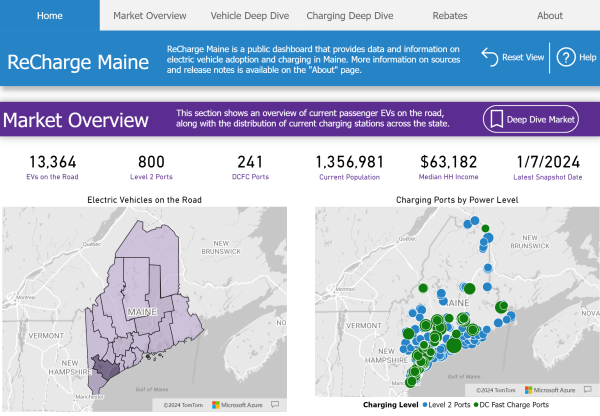Click the Deep Dive Market button
The height and width of the screenshot is (416, 600).
(531, 119)
